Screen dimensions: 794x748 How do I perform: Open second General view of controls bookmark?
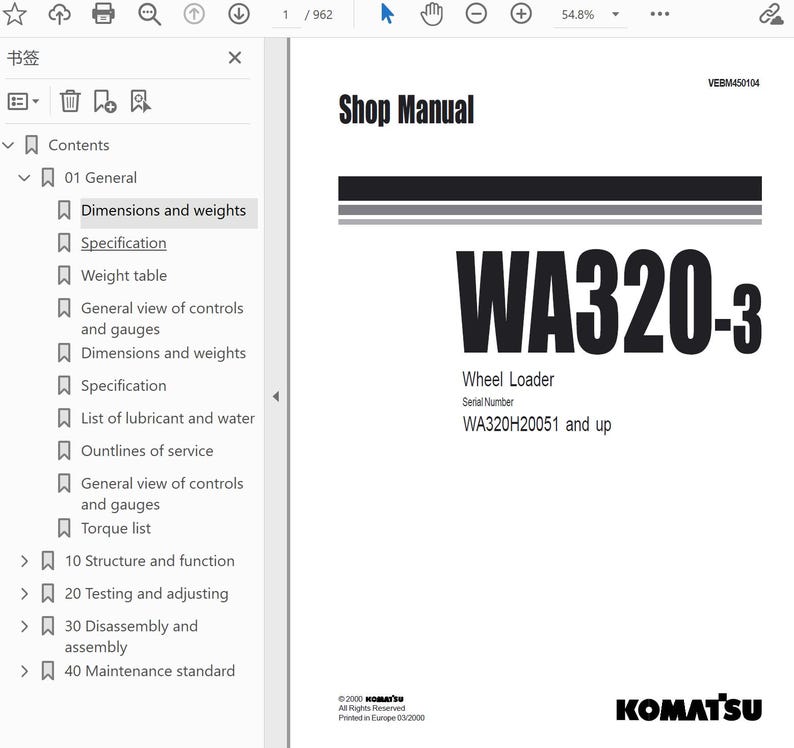[162, 494]
